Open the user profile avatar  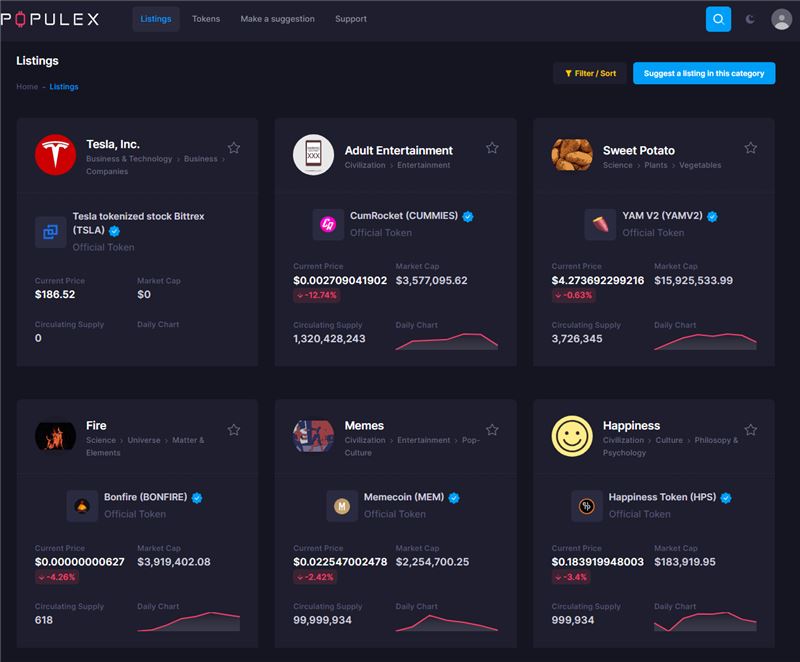781,19
